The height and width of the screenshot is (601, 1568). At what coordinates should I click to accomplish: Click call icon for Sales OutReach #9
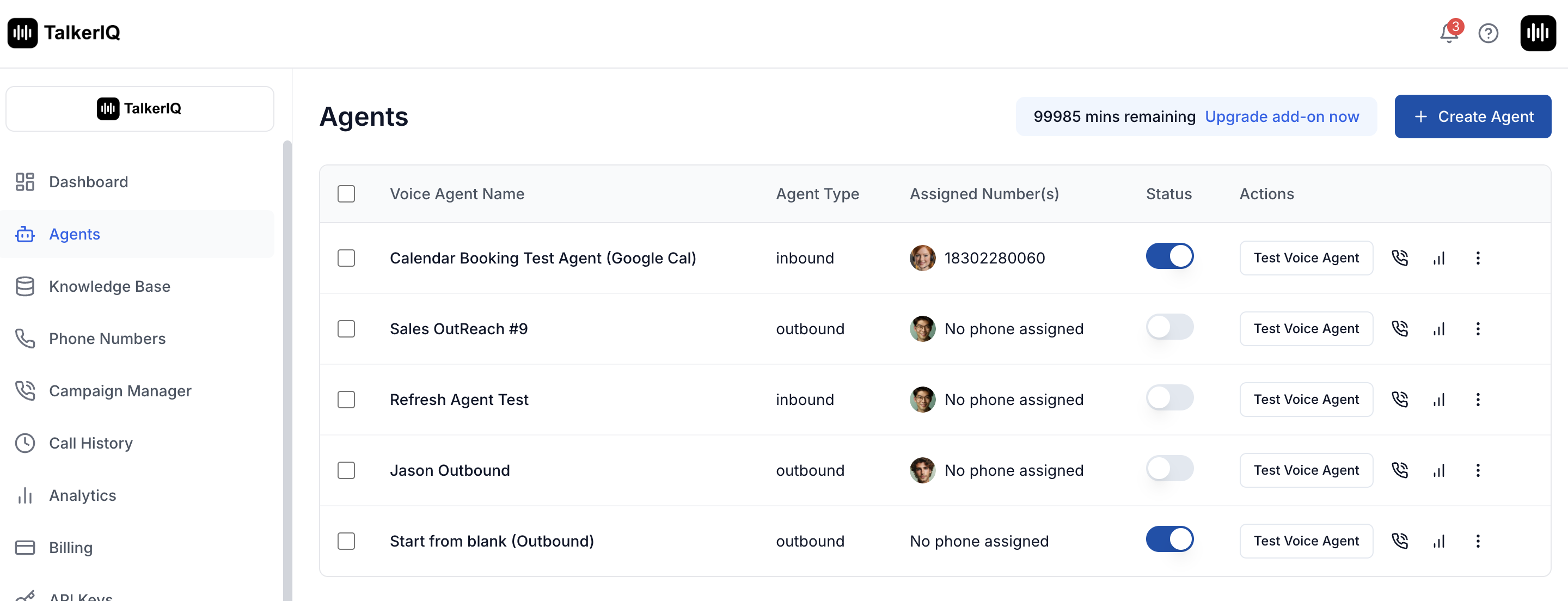[1400, 329]
